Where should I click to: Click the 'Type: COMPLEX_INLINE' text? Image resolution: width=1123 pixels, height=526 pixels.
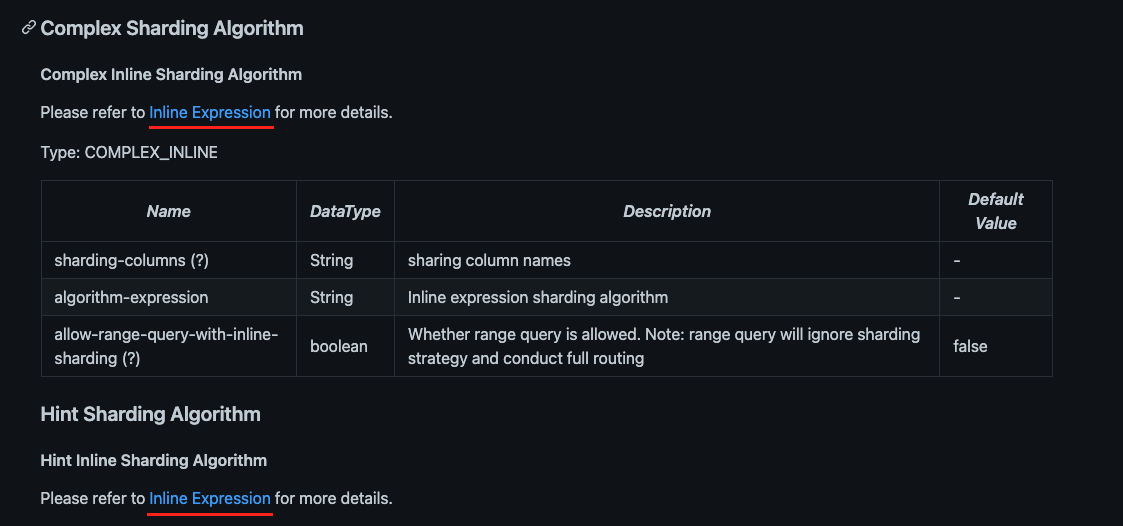[x=129, y=153]
